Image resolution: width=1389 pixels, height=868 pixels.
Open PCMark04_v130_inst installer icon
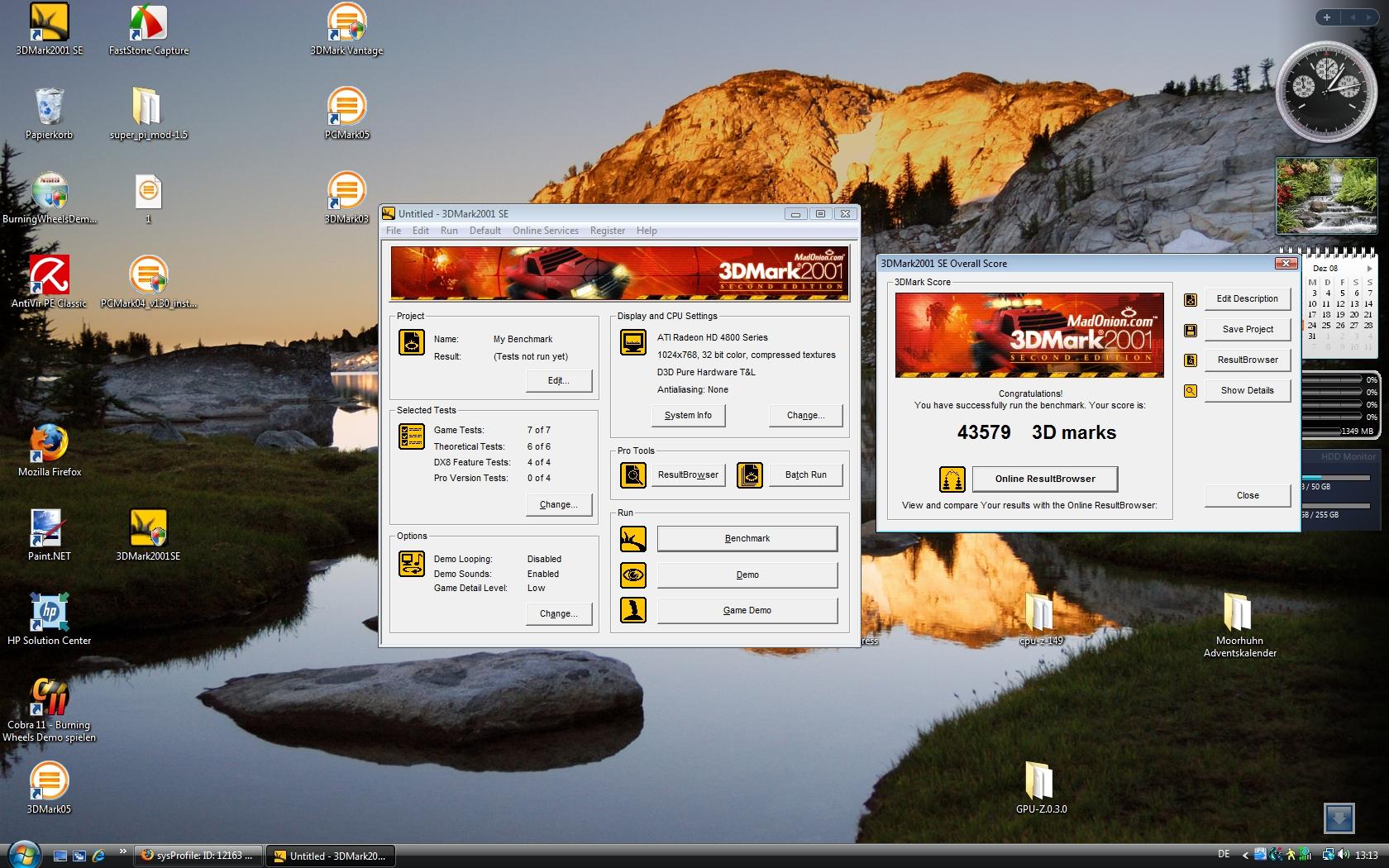(149, 283)
